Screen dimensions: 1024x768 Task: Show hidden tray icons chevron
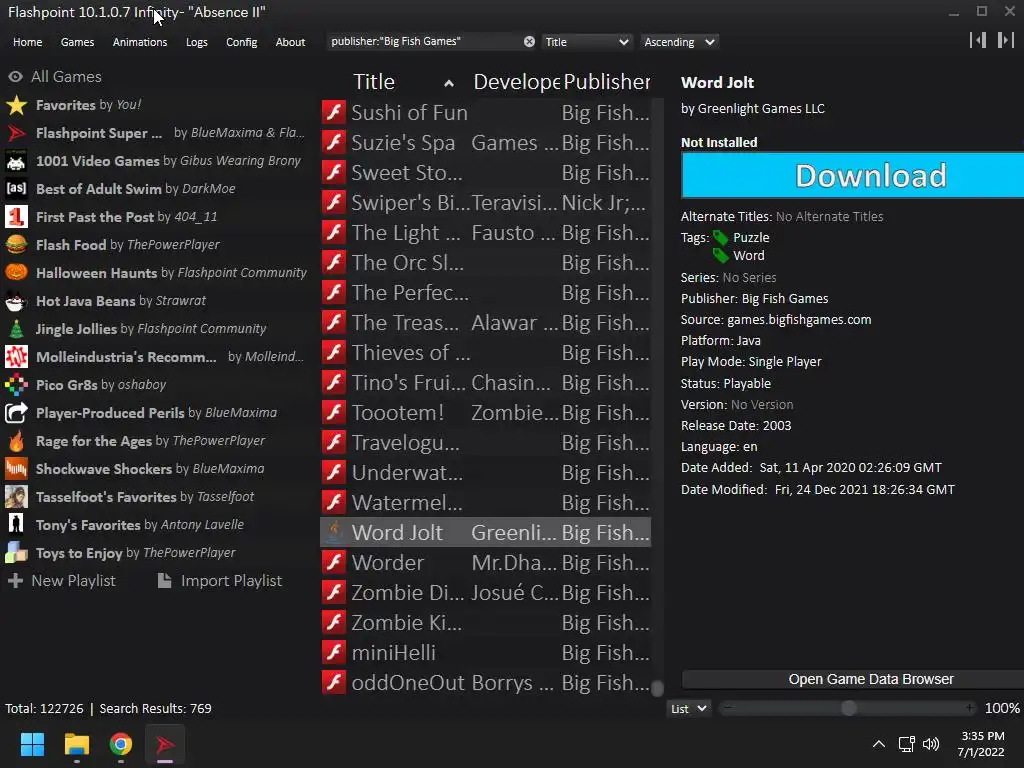[x=879, y=744]
